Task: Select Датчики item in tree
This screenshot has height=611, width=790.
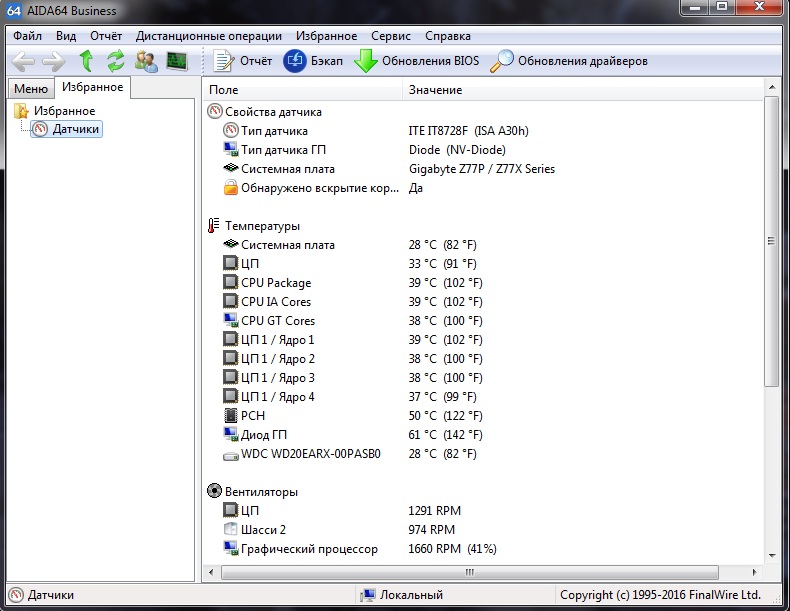Action: 76,129
